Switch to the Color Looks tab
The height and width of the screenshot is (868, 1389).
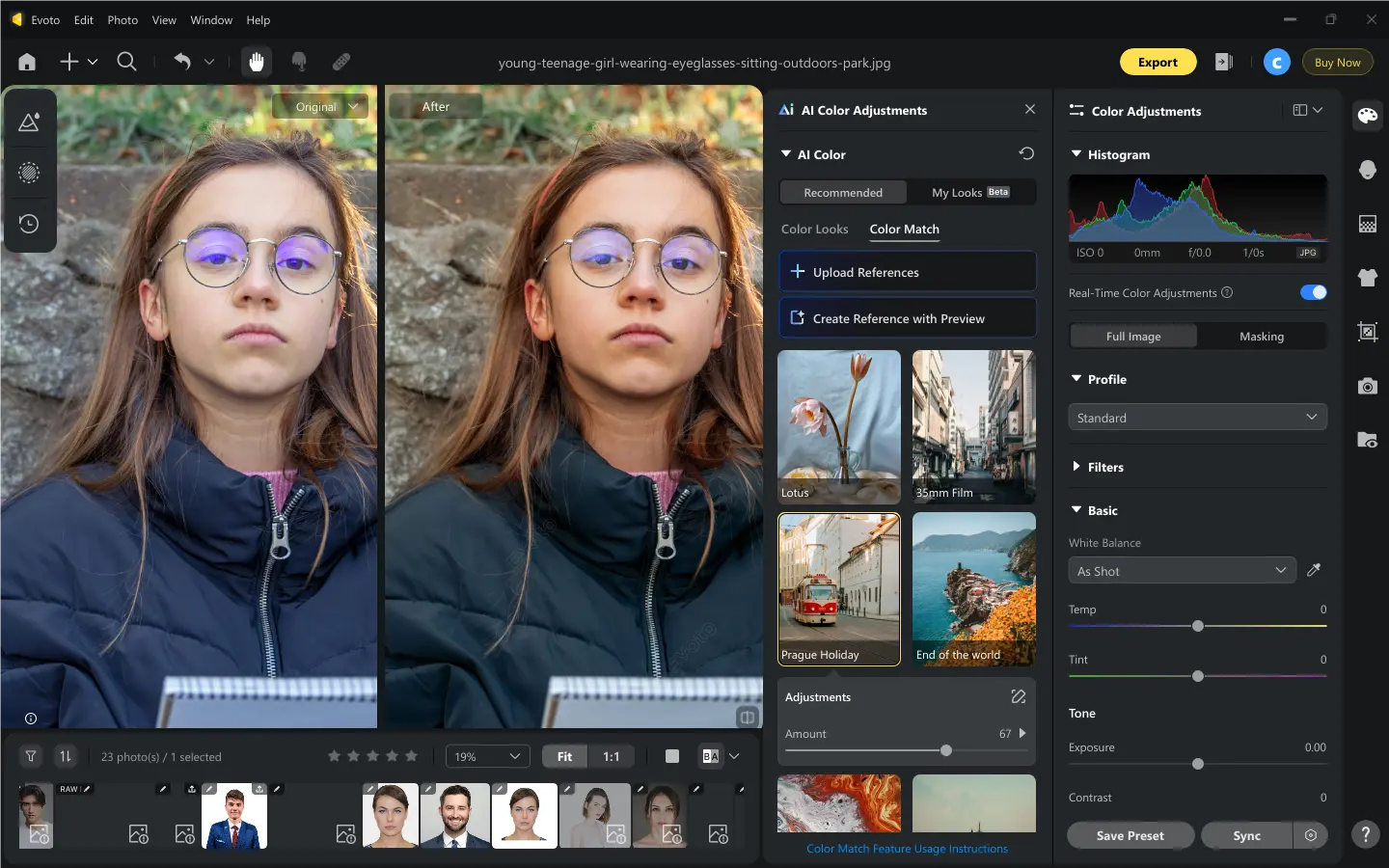click(x=814, y=229)
